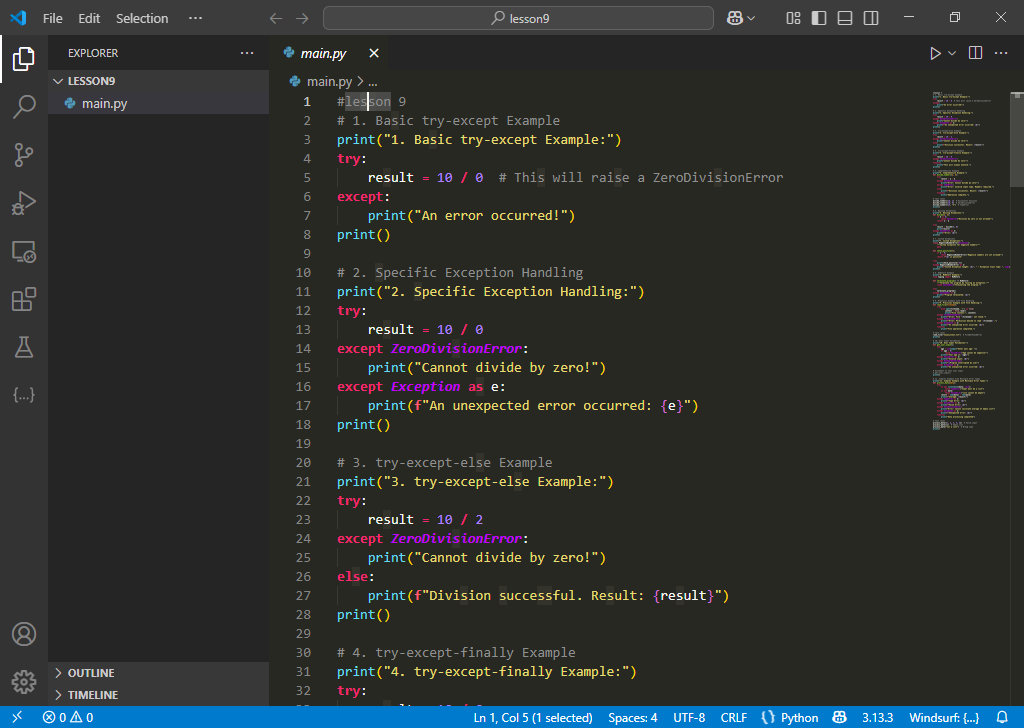Screen dimensions: 1024x728
Task: Toggle the Primary Side Bar
Action: click(x=819, y=18)
